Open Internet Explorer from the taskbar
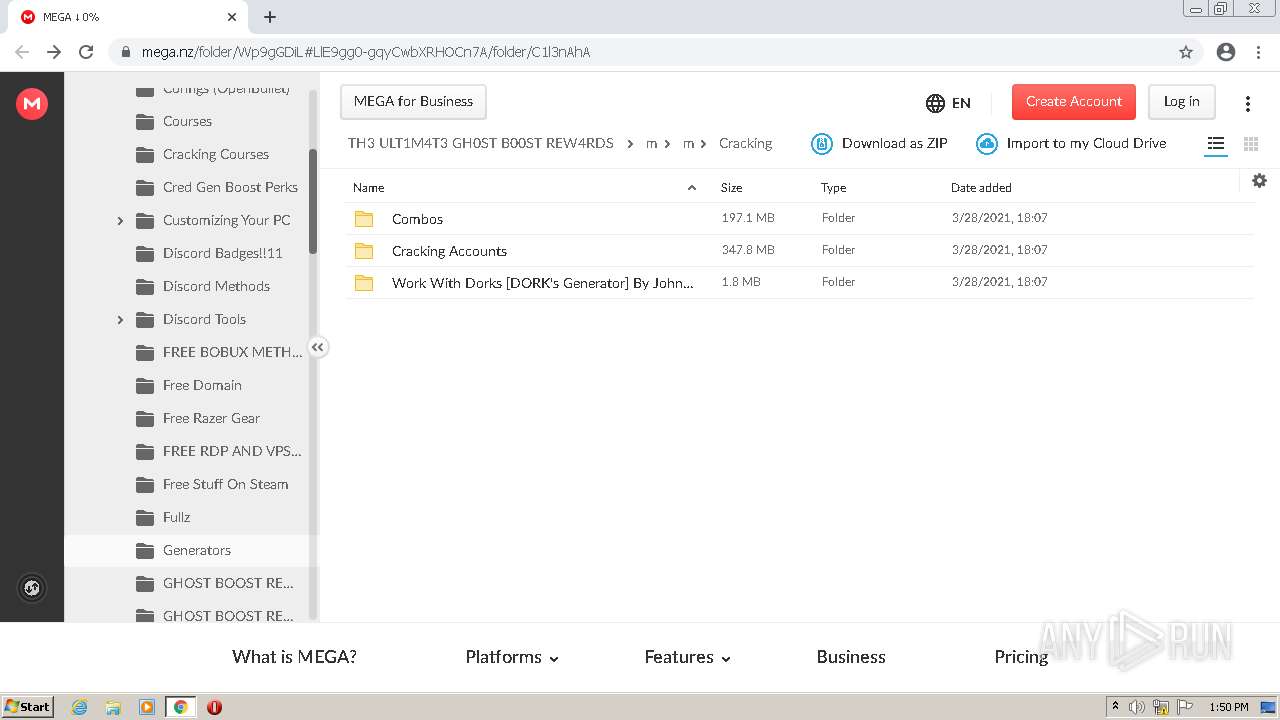The height and width of the screenshot is (720, 1280). pyautogui.click(x=80, y=707)
